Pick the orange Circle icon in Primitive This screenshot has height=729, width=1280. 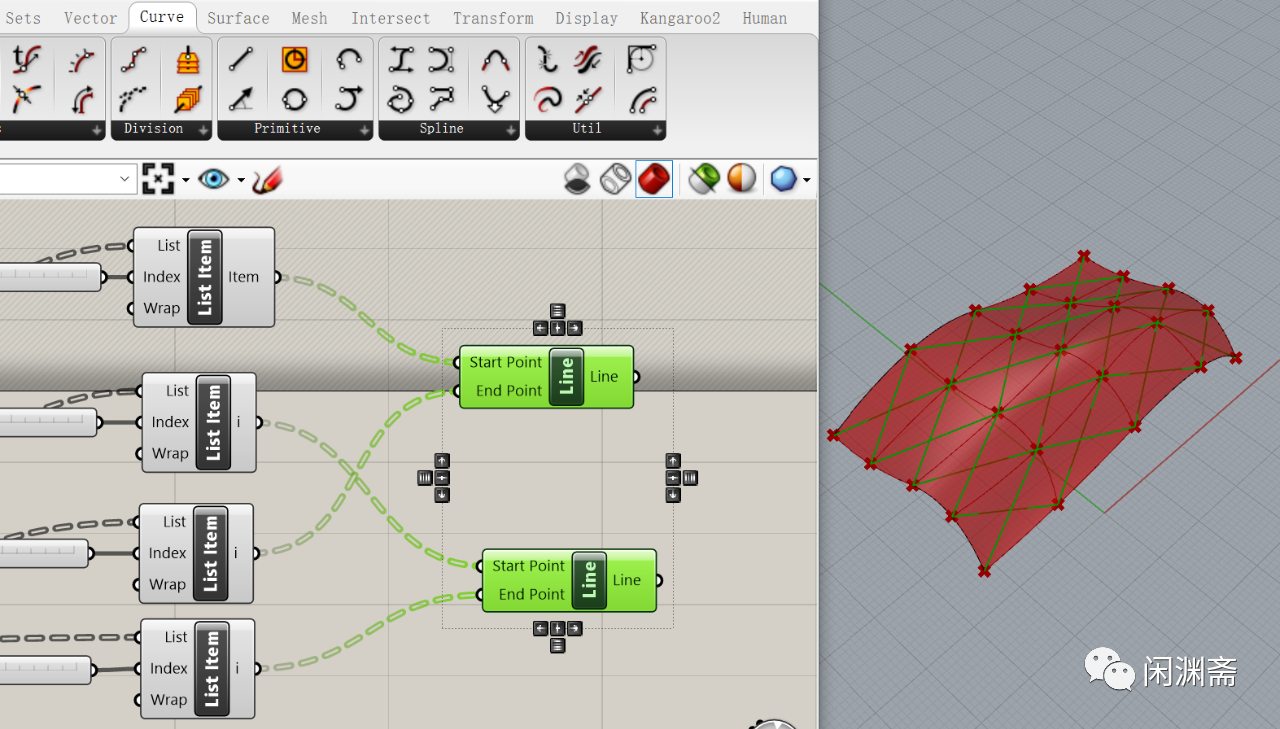[294, 59]
